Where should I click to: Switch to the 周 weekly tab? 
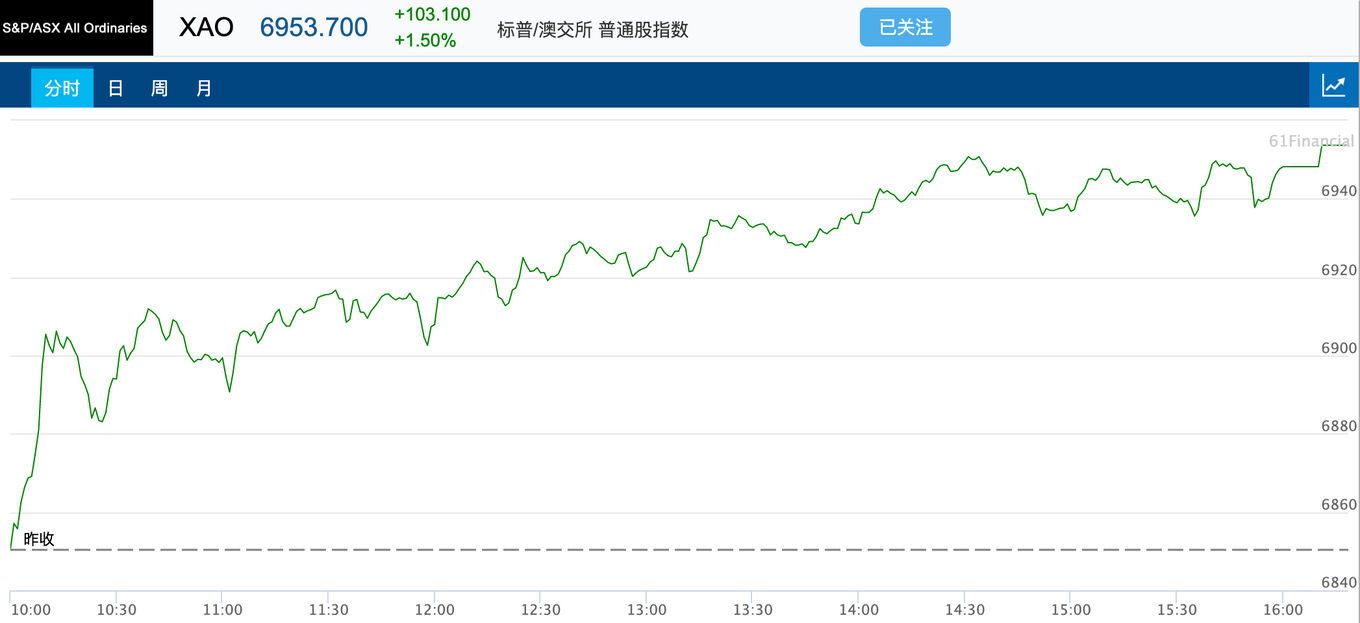pos(159,88)
